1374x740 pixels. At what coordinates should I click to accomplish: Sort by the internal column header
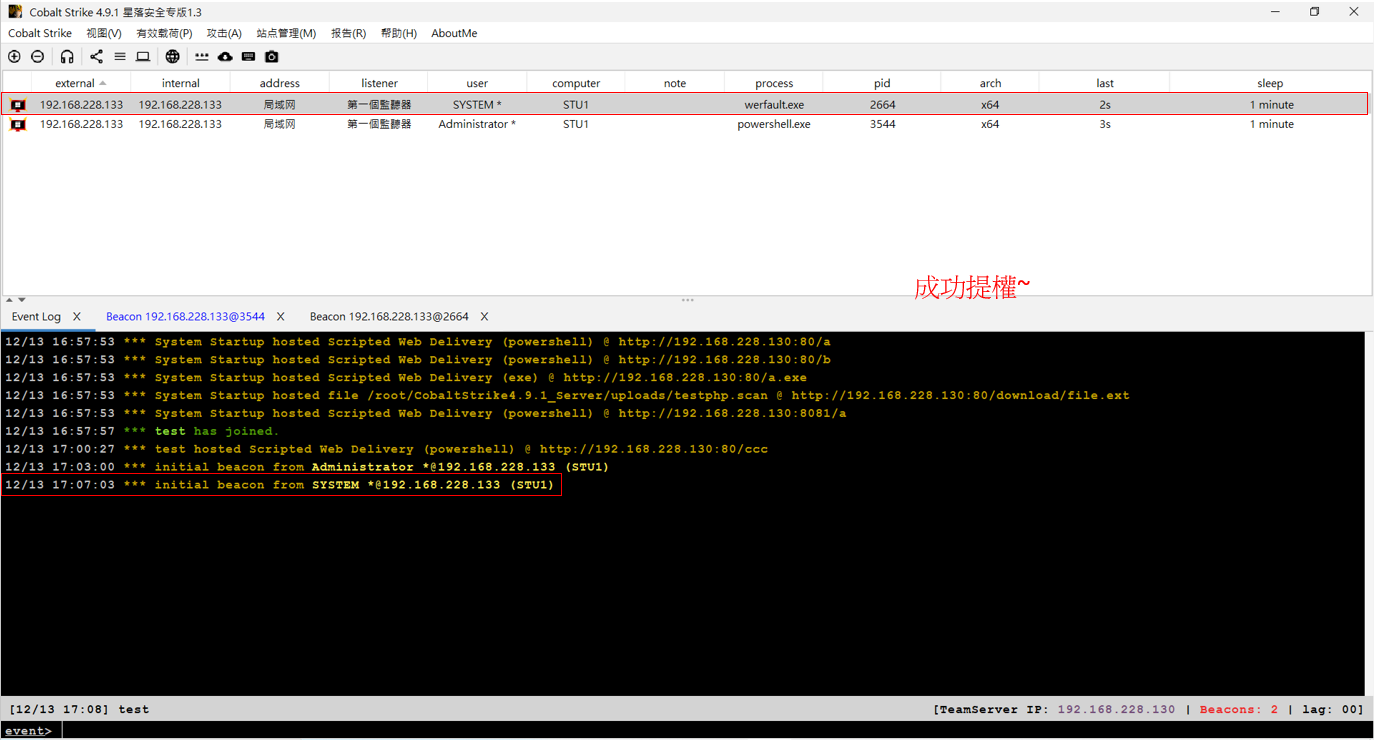180,83
